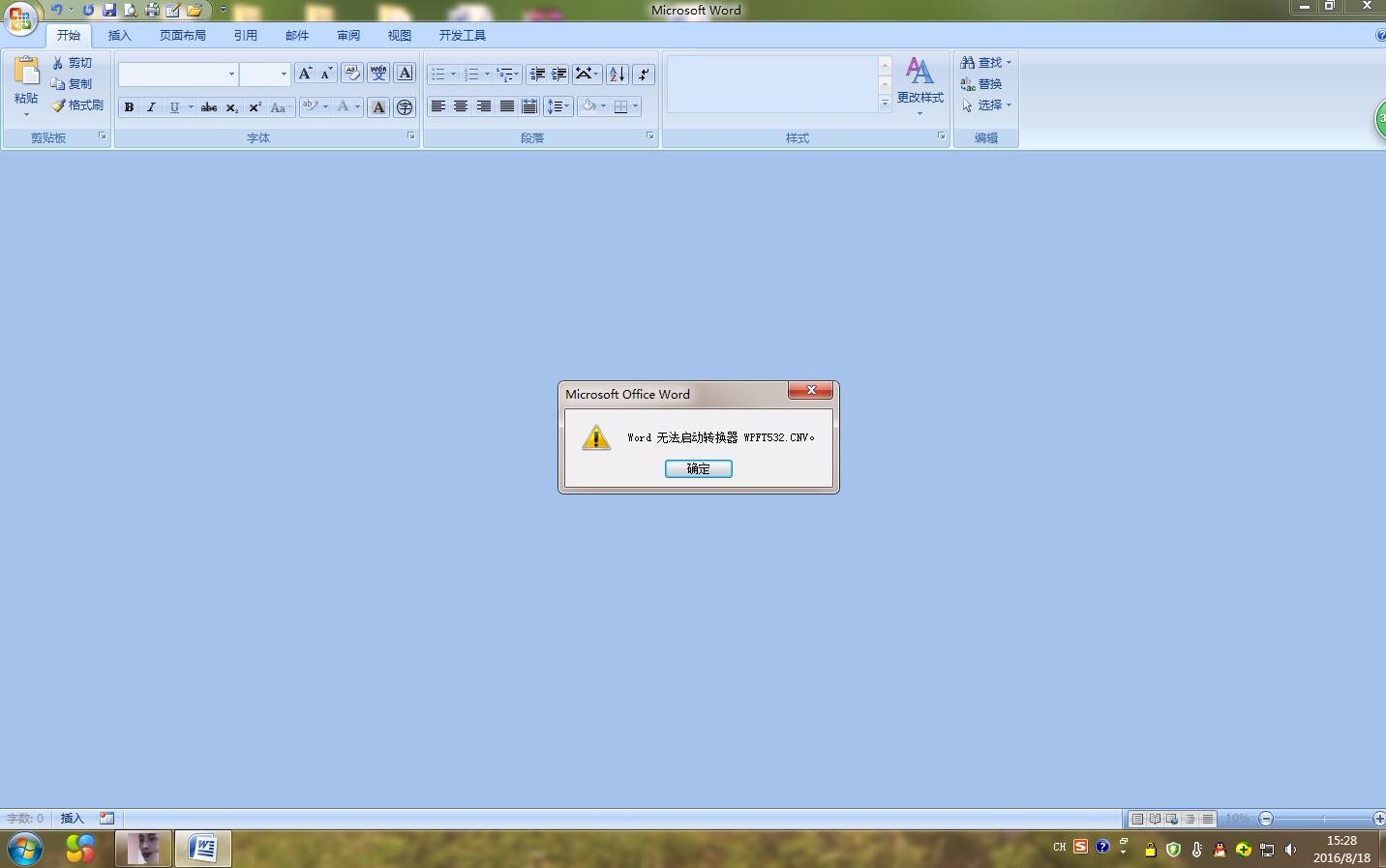Click the Align Text Right icon
The height and width of the screenshot is (868, 1386).
(484, 106)
